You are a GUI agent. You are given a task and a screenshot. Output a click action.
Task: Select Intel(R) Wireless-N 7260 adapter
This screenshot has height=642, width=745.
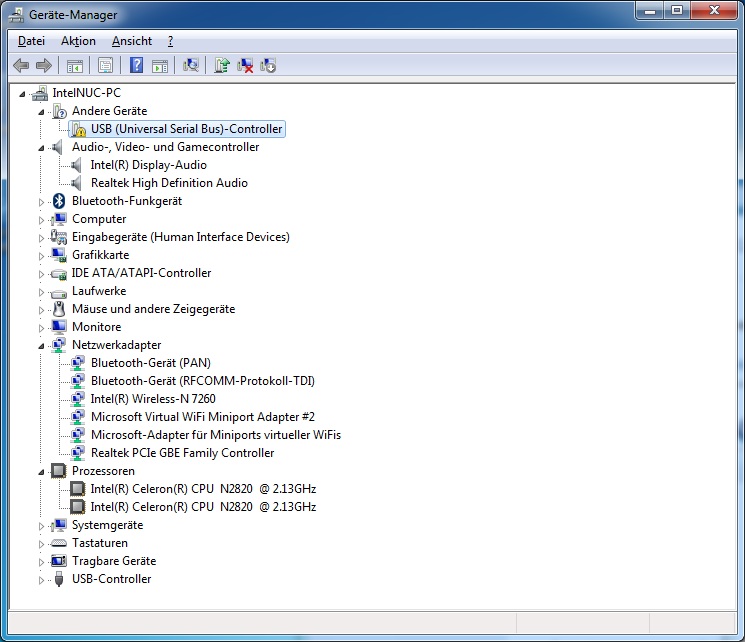pyautogui.click(x=153, y=399)
